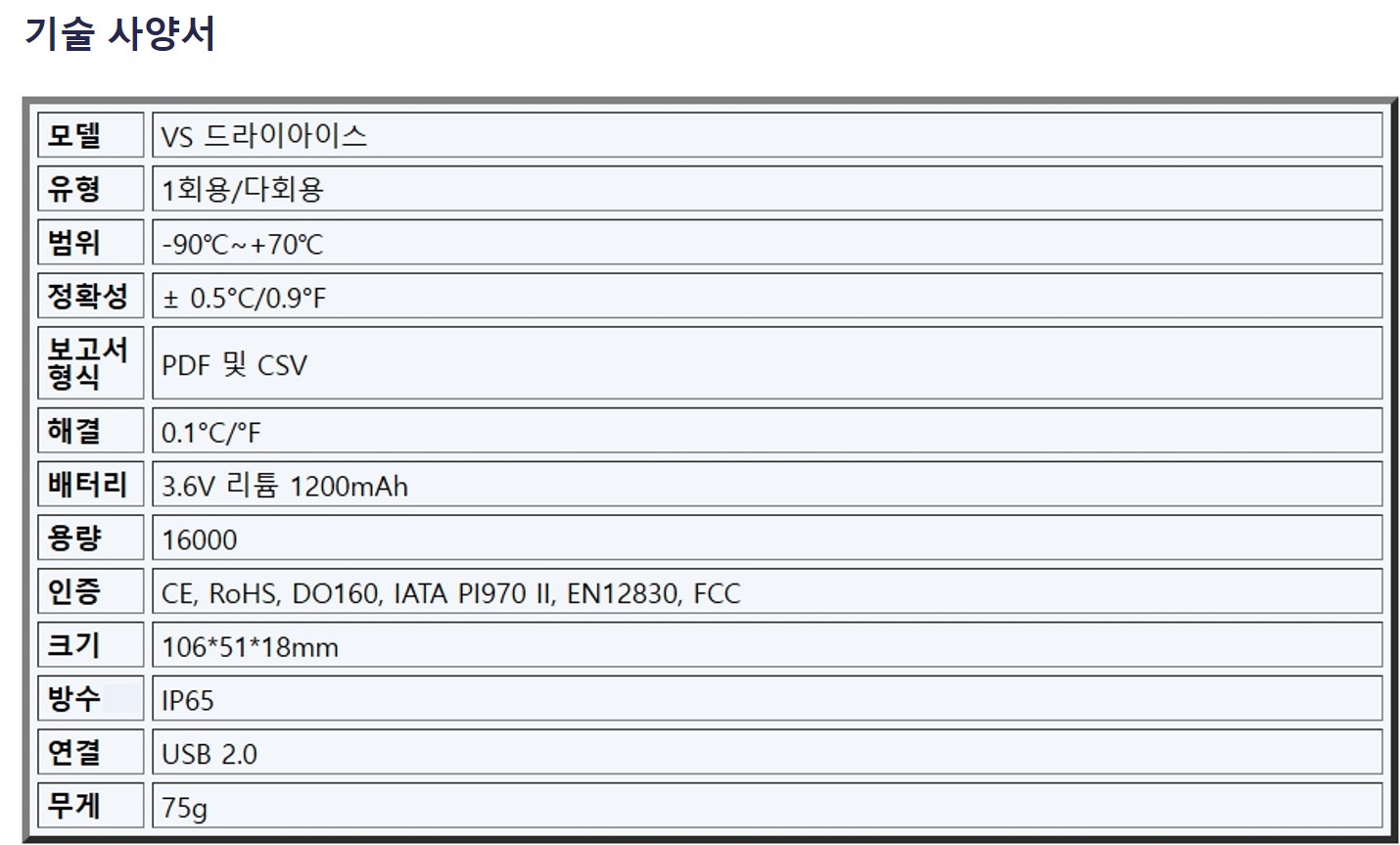Click the 기술 사양서 heading
Viewport: 1400px width, 845px height.
[119, 34]
